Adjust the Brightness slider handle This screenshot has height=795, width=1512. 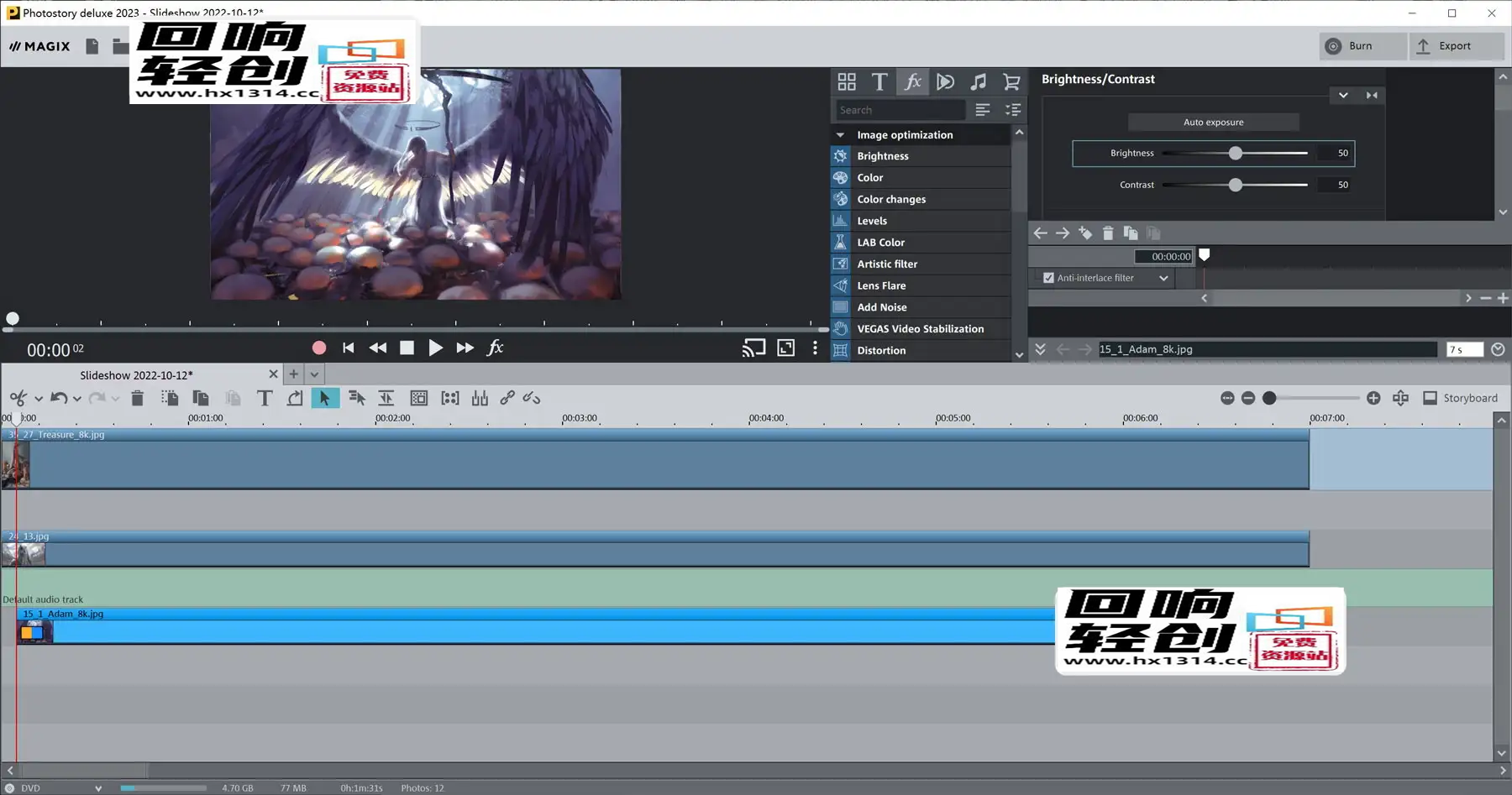coord(1235,153)
